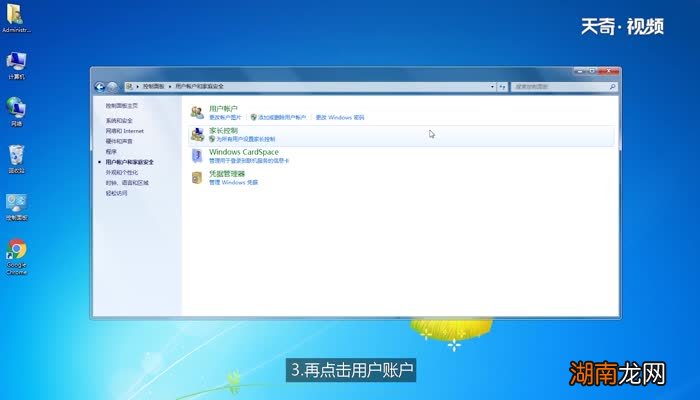Image resolution: width=700 pixels, height=400 pixels.
Task: Select 硬件和声音 in the sidebar
Action: [119, 141]
